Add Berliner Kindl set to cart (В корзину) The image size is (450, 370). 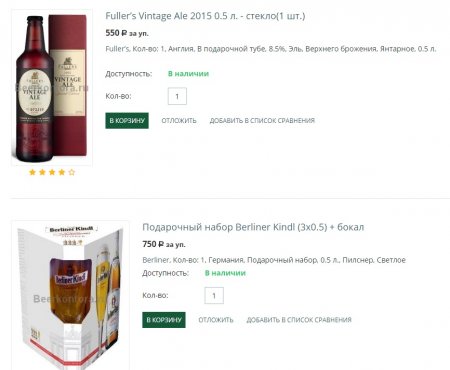[164, 320]
